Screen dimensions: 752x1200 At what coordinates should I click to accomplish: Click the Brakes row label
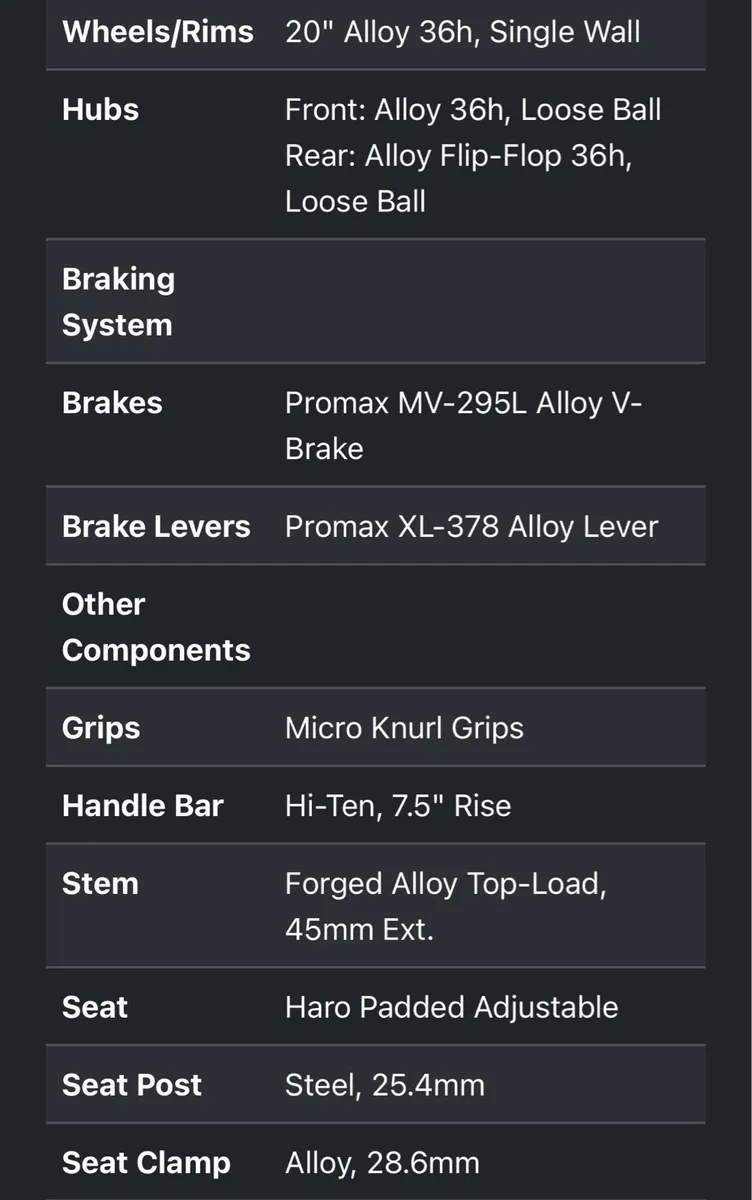coord(112,403)
